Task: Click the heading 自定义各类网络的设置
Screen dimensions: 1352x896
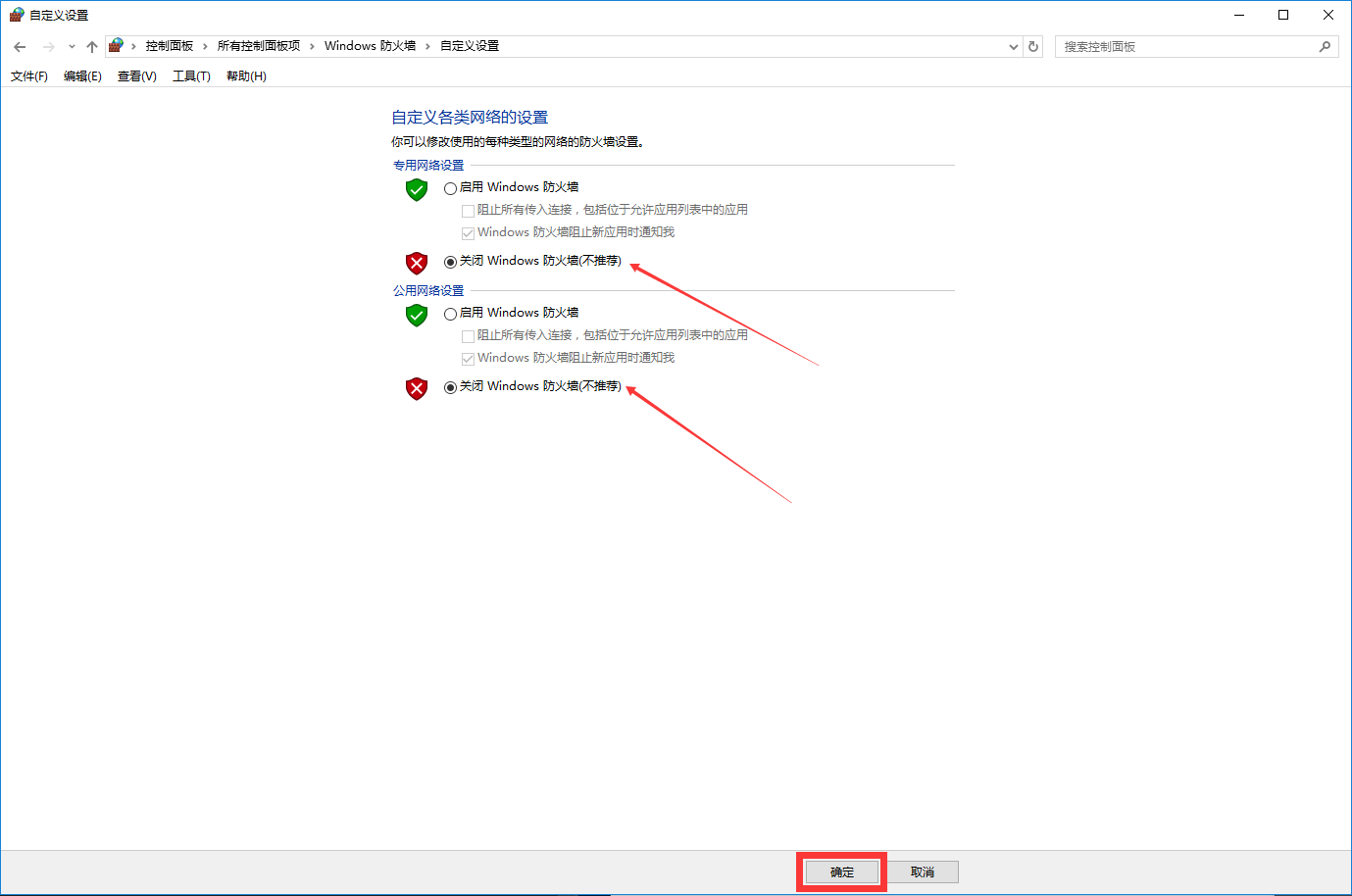Action: click(x=470, y=118)
